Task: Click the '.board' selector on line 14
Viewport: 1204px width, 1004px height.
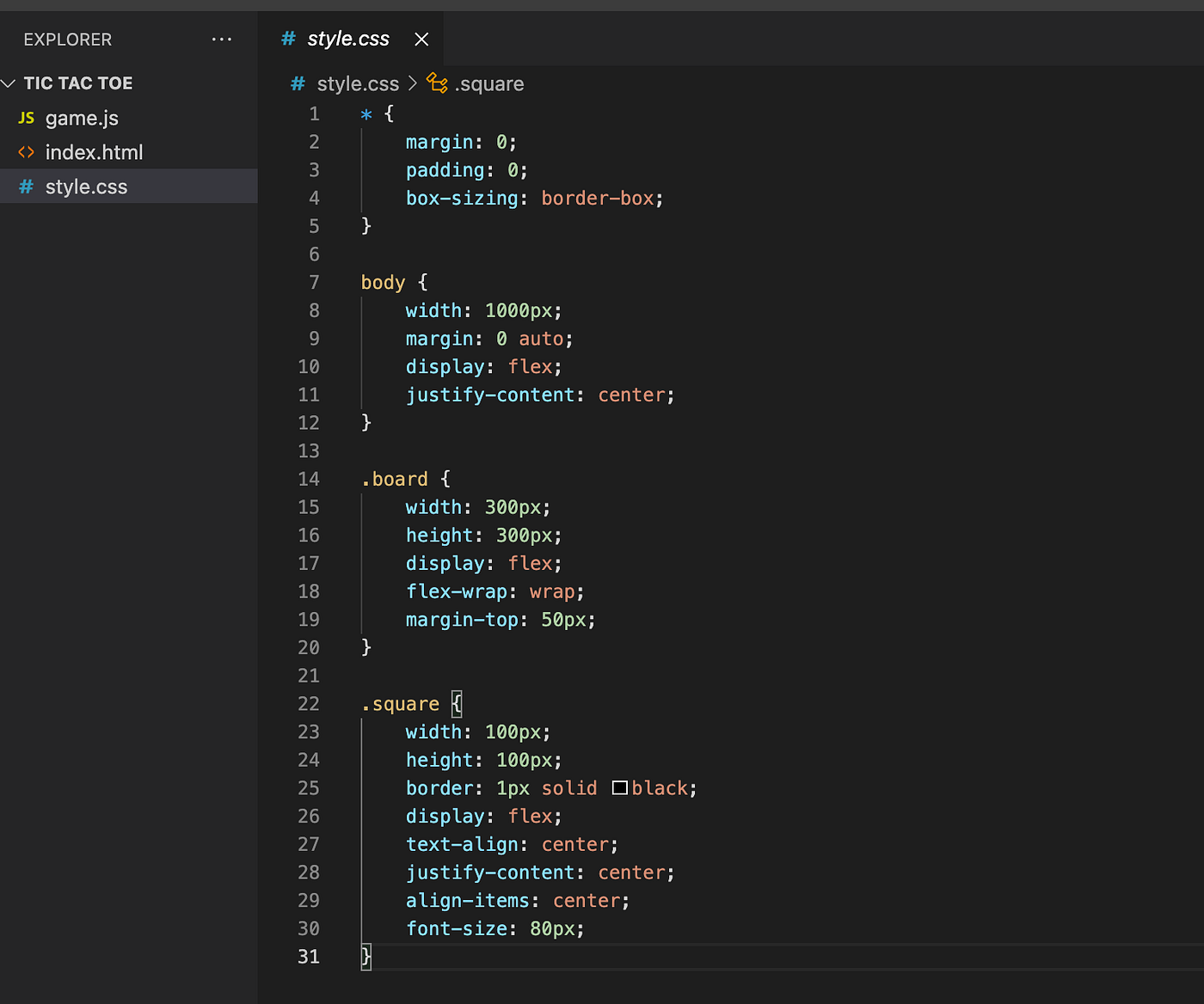Action: tap(395, 479)
